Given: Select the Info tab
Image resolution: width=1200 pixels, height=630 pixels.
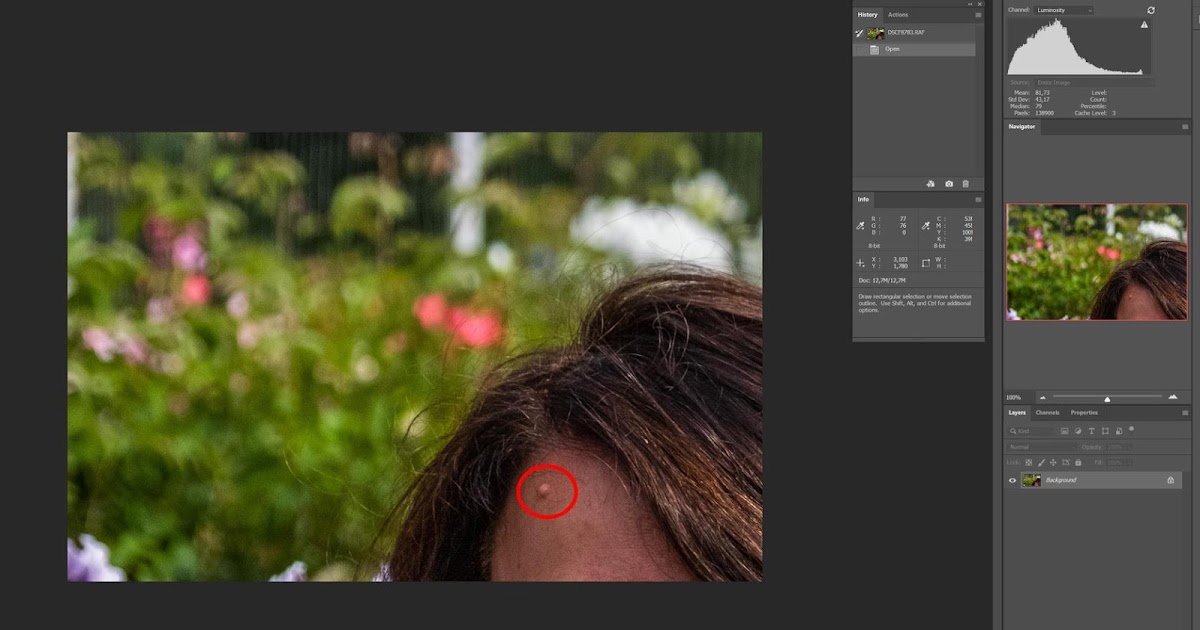Looking at the screenshot, I should click(863, 199).
